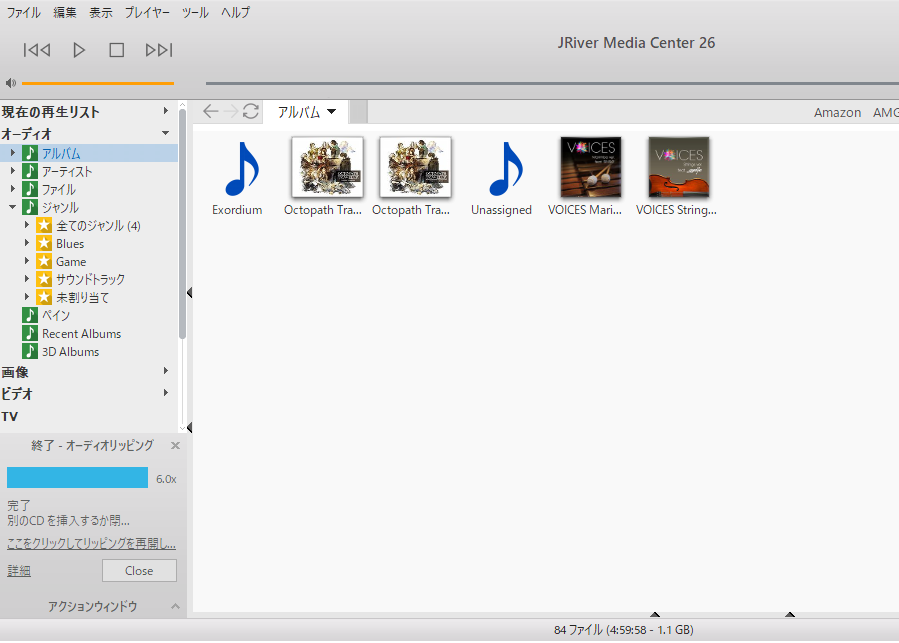Expand the ファイル tree node
899x643 pixels.
(x=13, y=189)
